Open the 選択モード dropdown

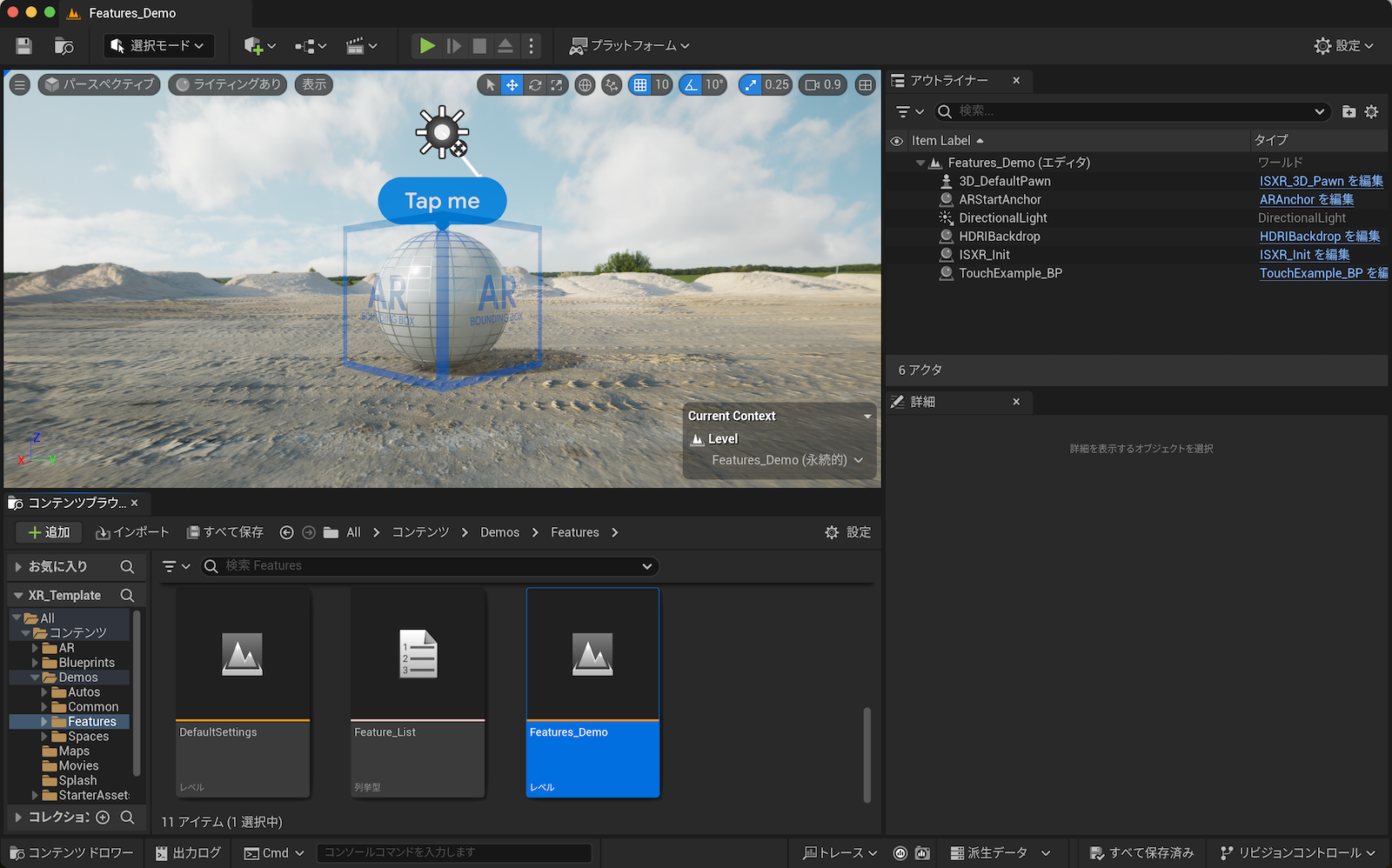(x=159, y=46)
